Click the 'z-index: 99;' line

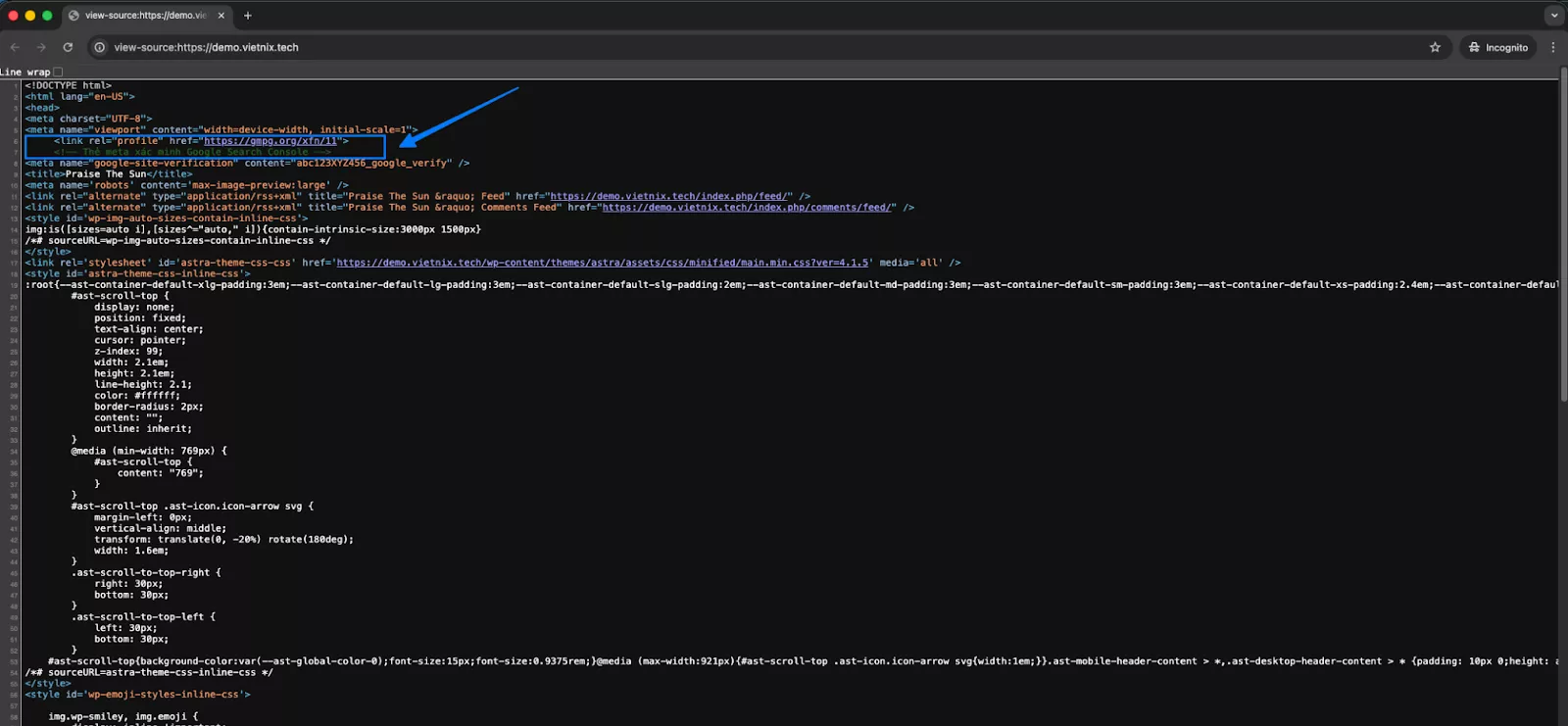tap(128, 351)
